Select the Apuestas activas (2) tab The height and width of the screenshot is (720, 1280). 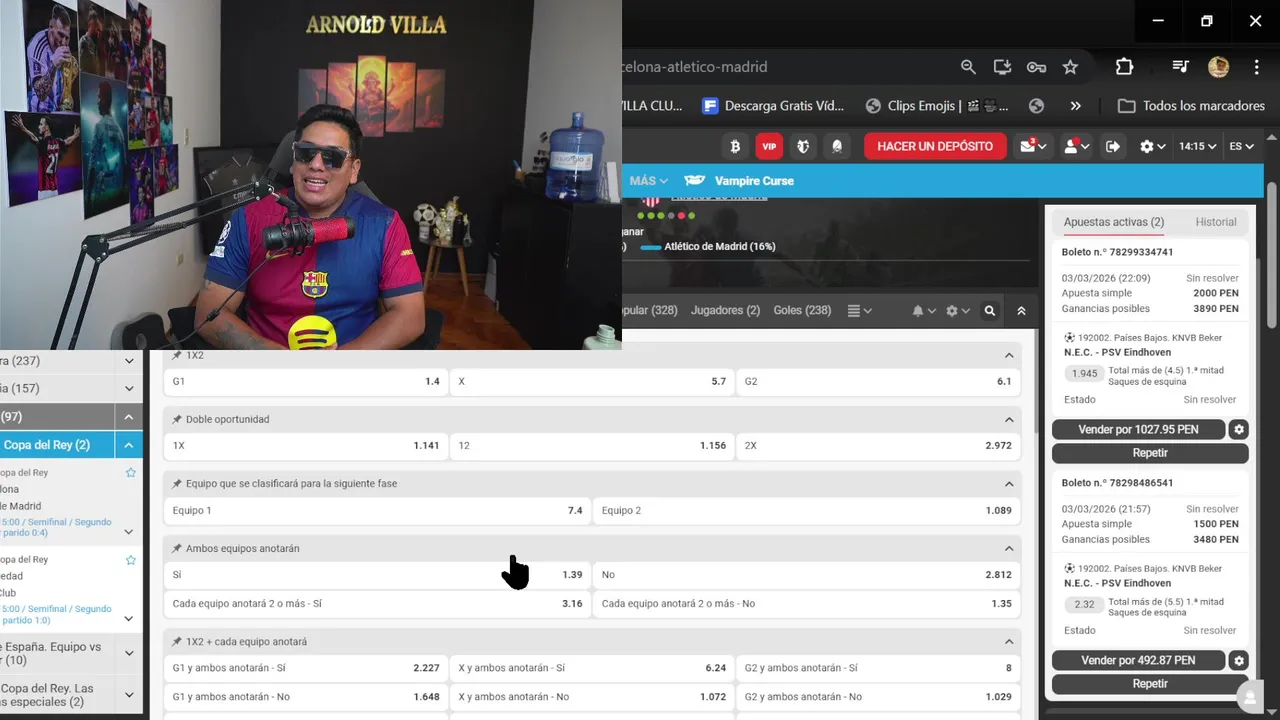point(1113,222)
